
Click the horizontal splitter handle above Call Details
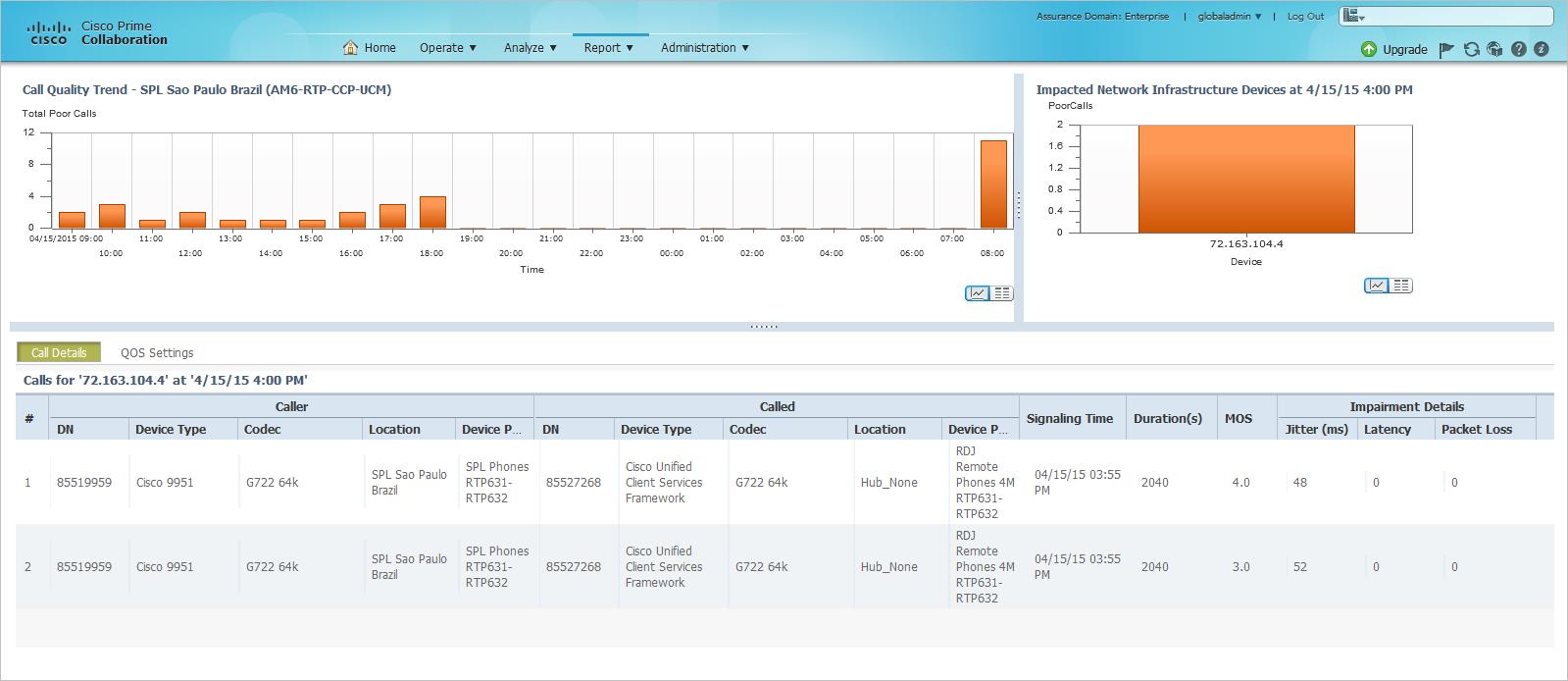(764, 327)
